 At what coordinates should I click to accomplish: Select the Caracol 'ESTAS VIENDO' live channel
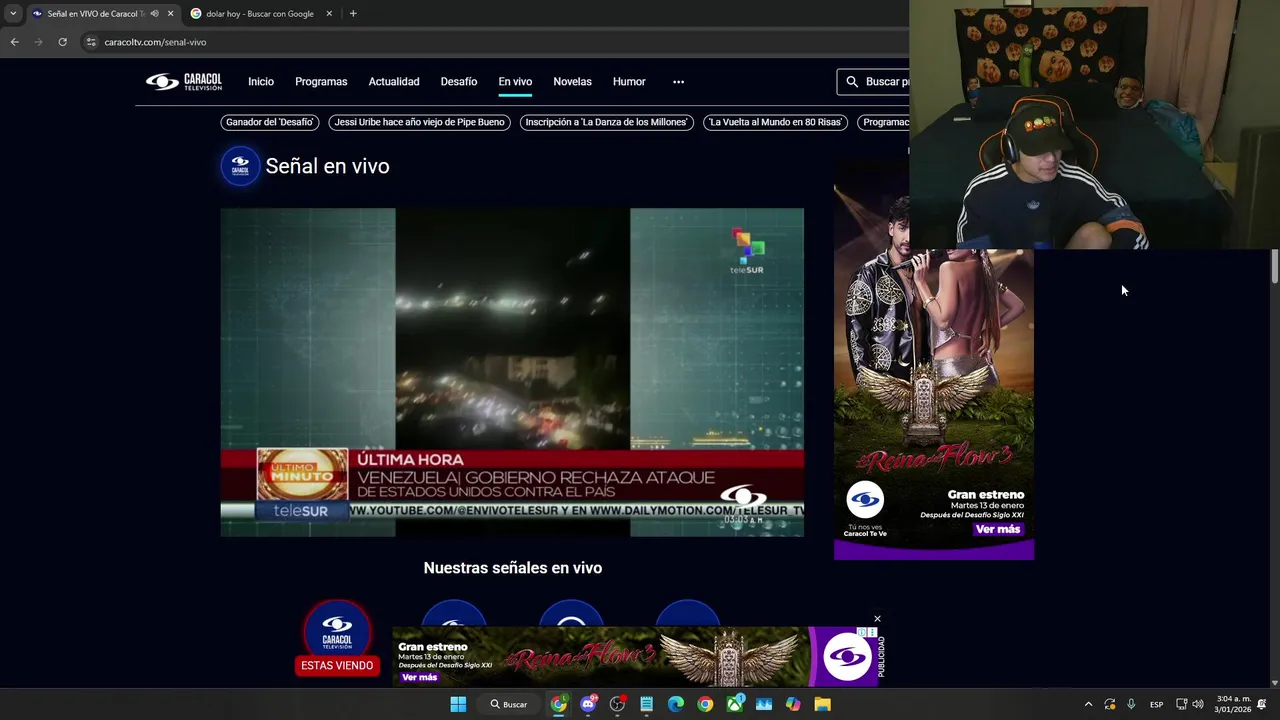337,638
